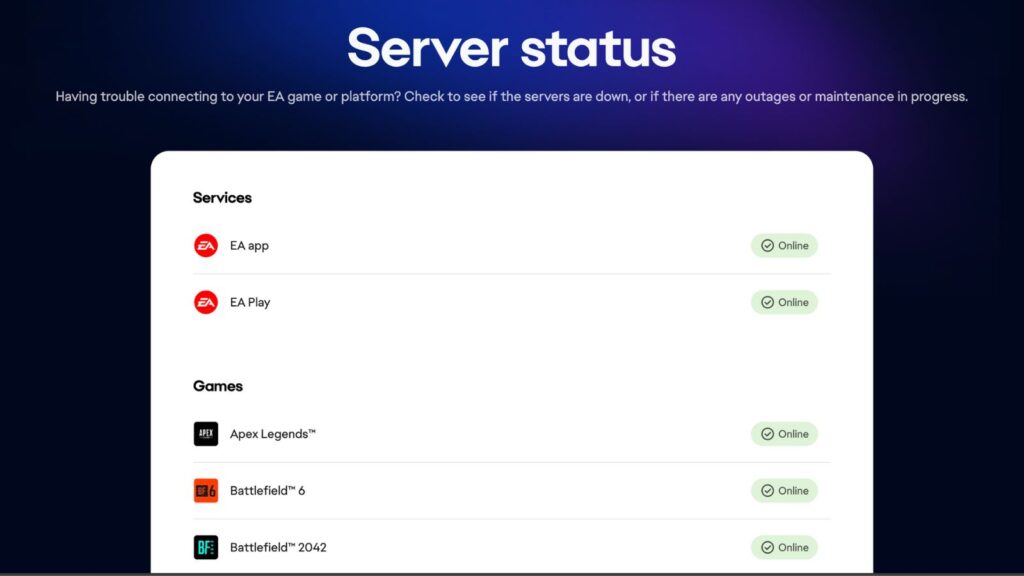This screenshot has height=576, width=1024.
Task: Select the Battlefield 6 list entry
Action: (x=265, y=490)
